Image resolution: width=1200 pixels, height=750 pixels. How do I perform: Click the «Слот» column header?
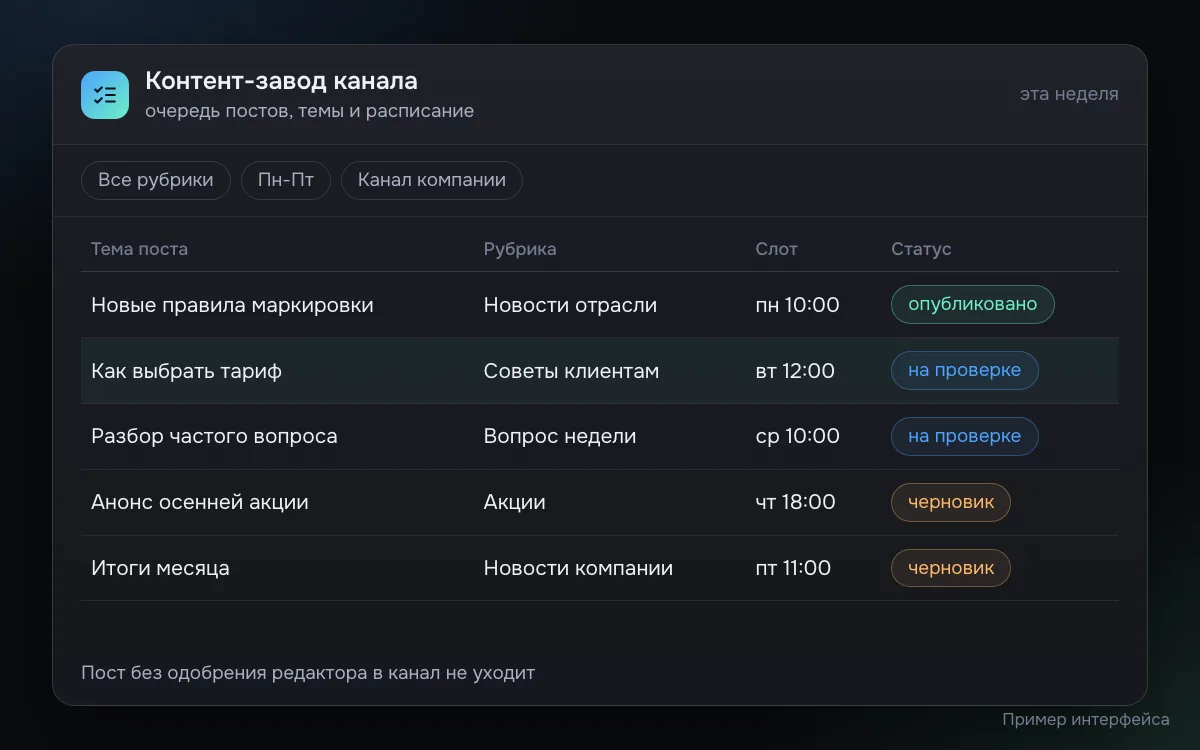[777, 249]
